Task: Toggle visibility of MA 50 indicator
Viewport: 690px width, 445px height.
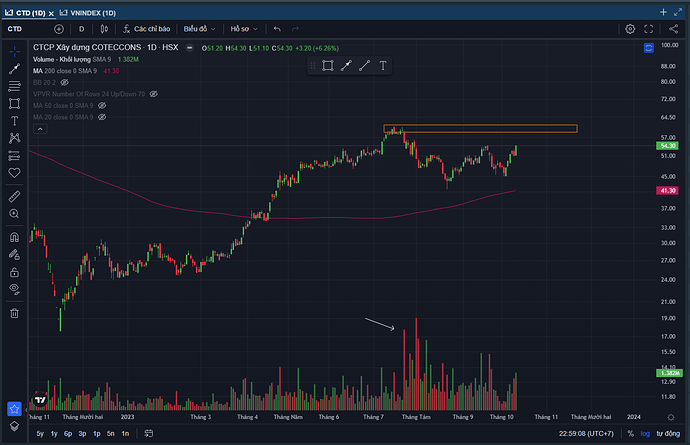Action: 101,106
